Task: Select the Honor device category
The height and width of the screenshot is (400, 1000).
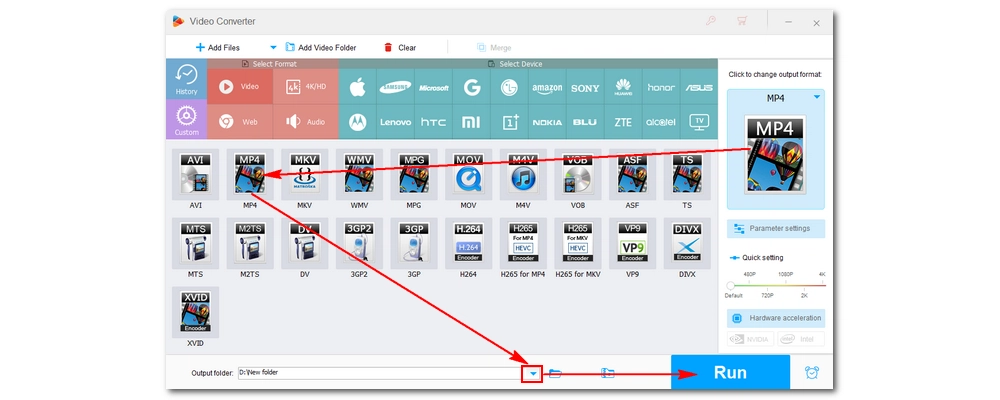Action: pyautogui.click(x=661, y=88)
